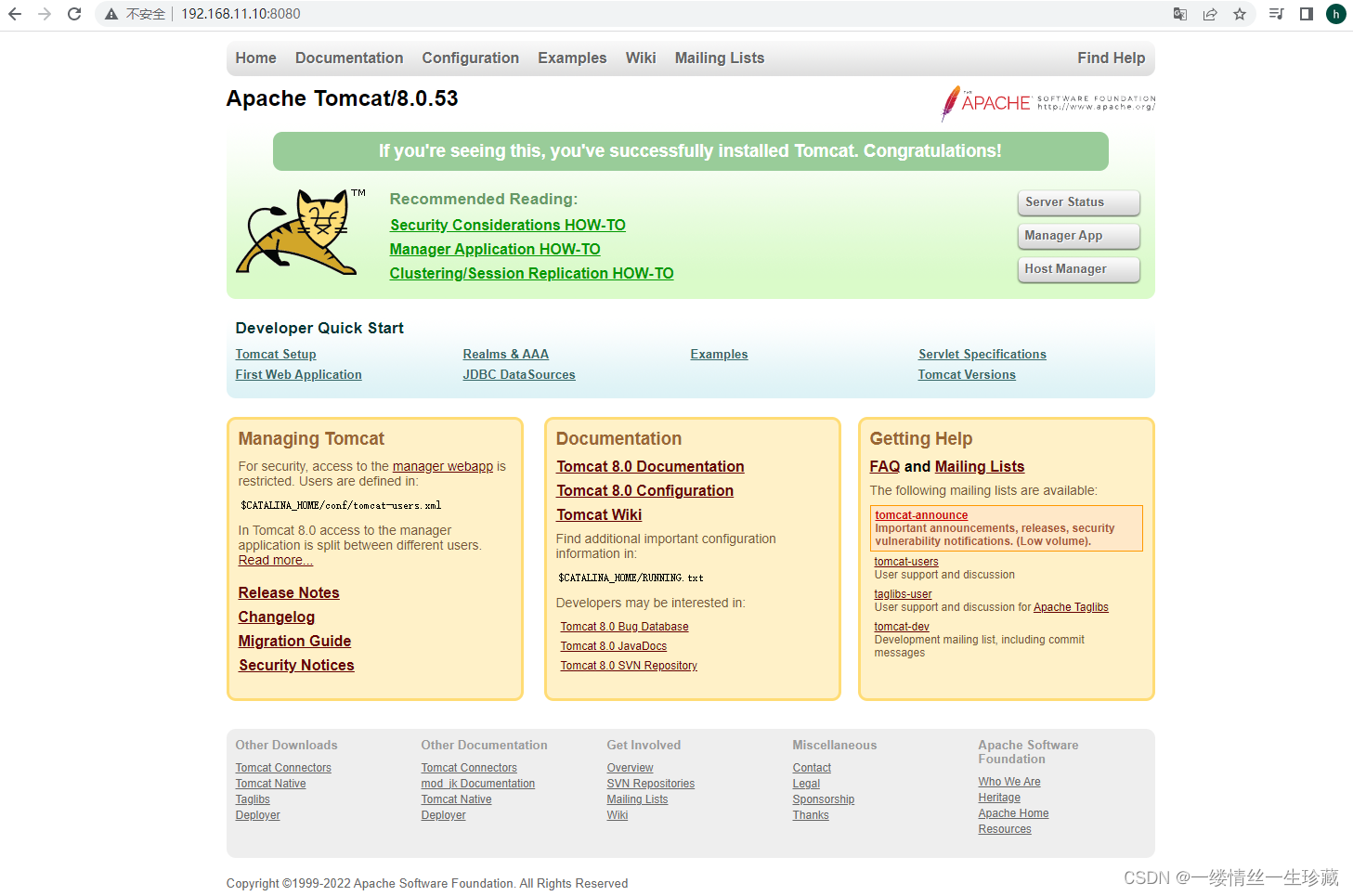Open the taglibs-user mailing list link
The width and height of the screenshot is (1353, 896).
(x=903, y=594)
